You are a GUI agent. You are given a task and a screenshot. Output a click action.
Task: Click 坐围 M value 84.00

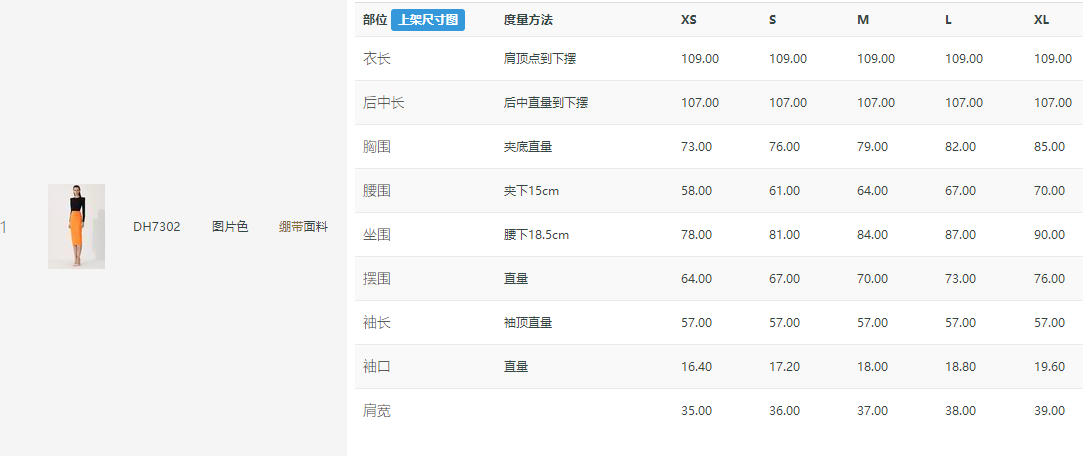point(872,235)
